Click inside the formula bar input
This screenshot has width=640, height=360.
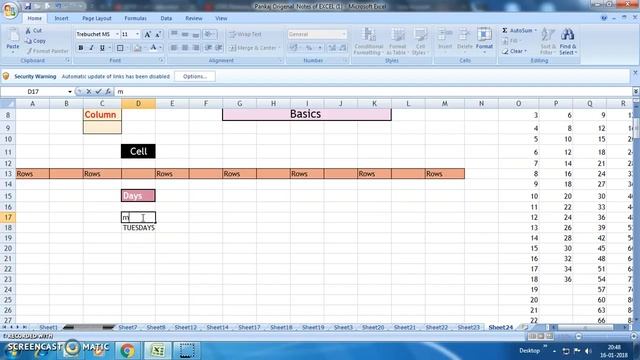[x=373, y=92]
